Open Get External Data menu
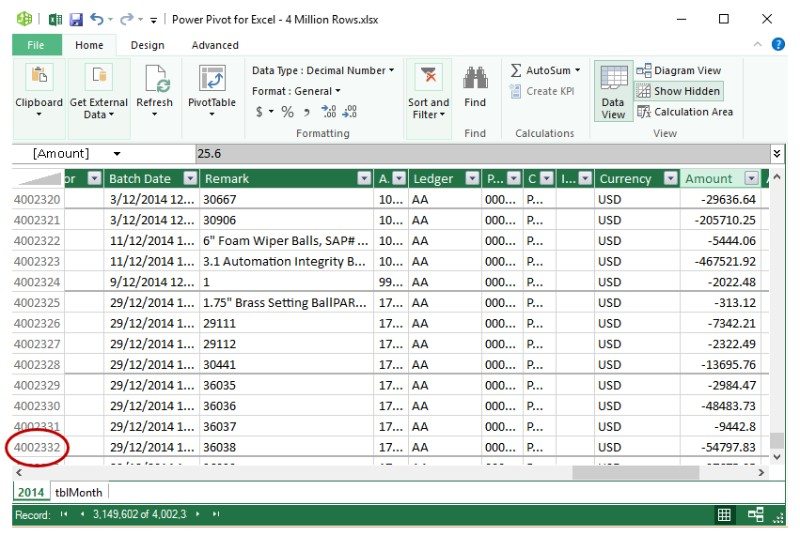This screenshot has height=535, width=800. pos(98,92)
